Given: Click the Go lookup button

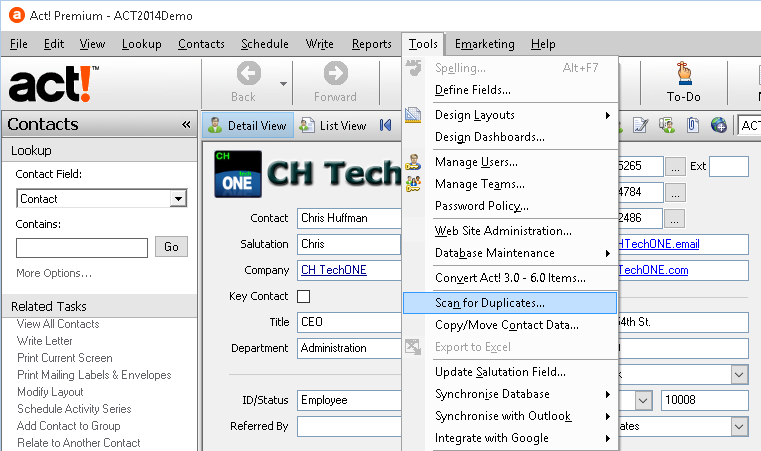Looking at the screenshot, I should tap(171, 247).
